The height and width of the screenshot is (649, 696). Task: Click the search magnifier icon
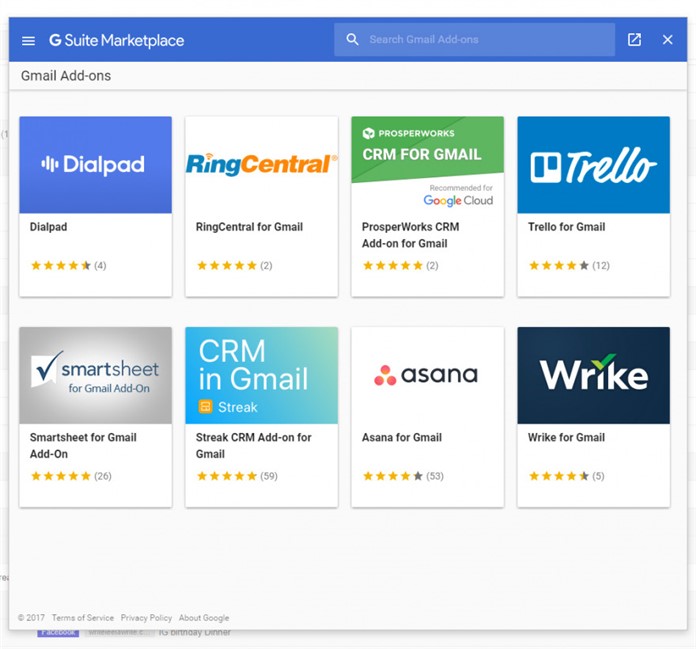(352, 40)
